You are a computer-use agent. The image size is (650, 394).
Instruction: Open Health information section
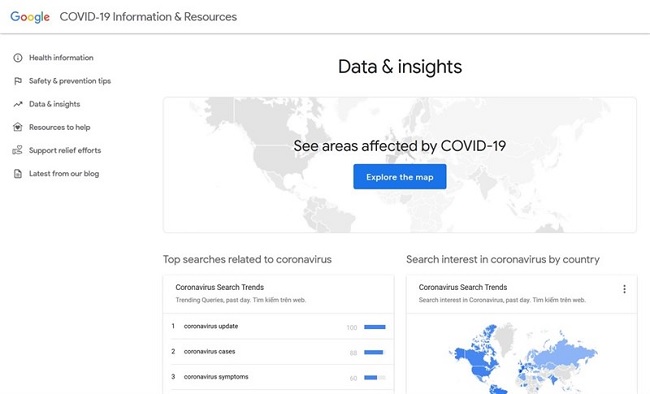[61, 58]
